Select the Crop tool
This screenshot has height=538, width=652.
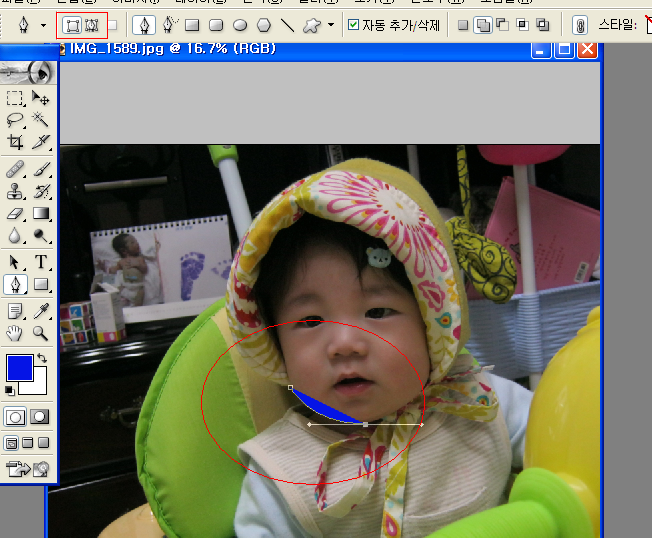[x=15, y=142]
